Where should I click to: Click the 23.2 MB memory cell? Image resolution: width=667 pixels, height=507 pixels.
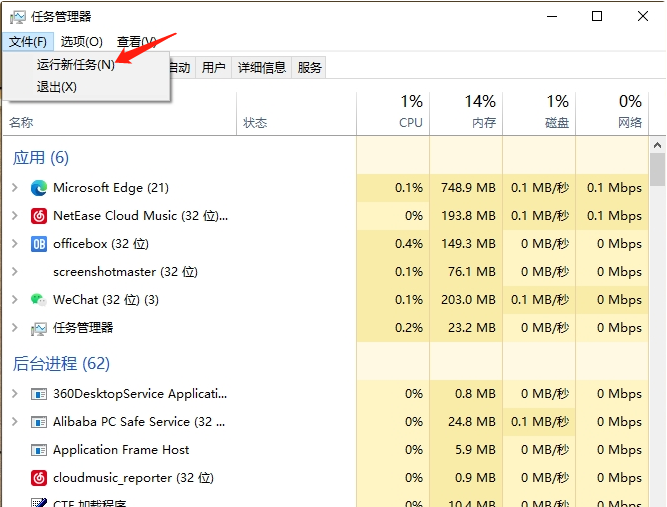point(466,328)
